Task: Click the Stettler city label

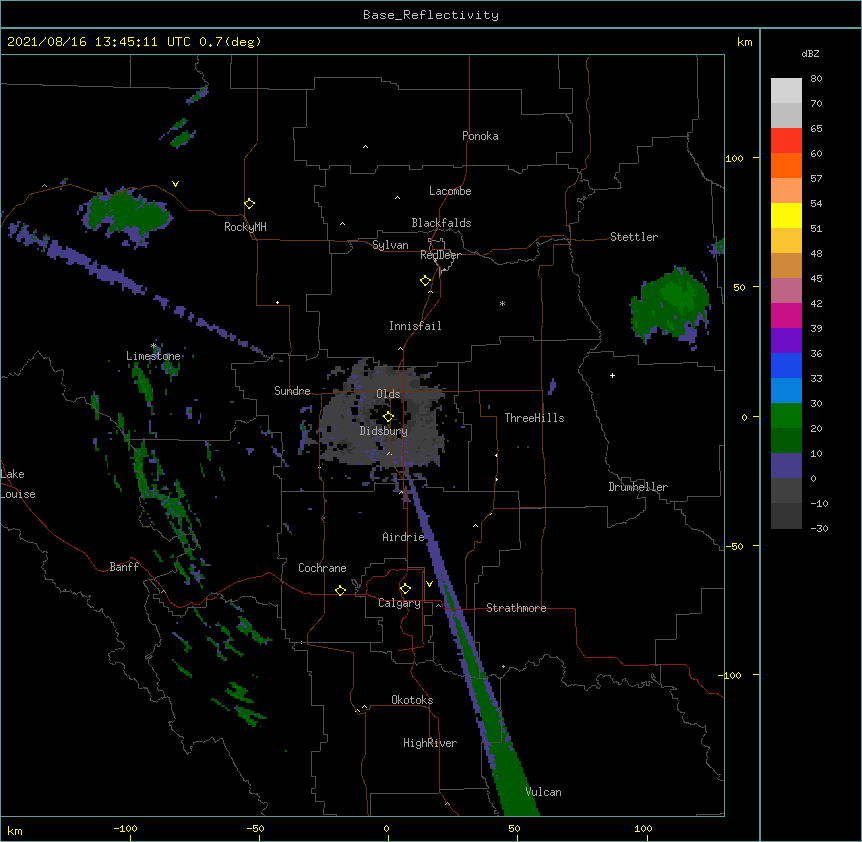Action: pos(634,237)
